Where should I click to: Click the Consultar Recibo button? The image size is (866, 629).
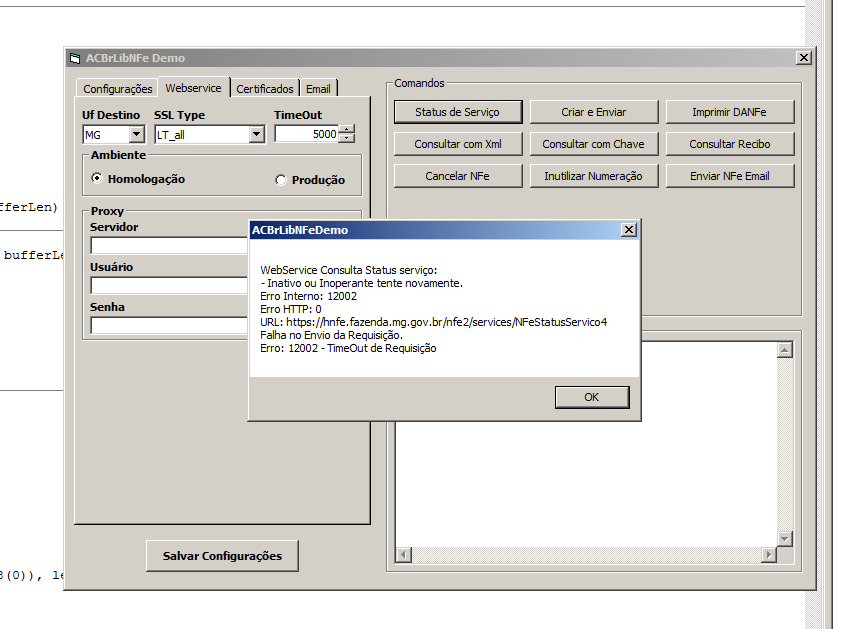tap(730, 144)
